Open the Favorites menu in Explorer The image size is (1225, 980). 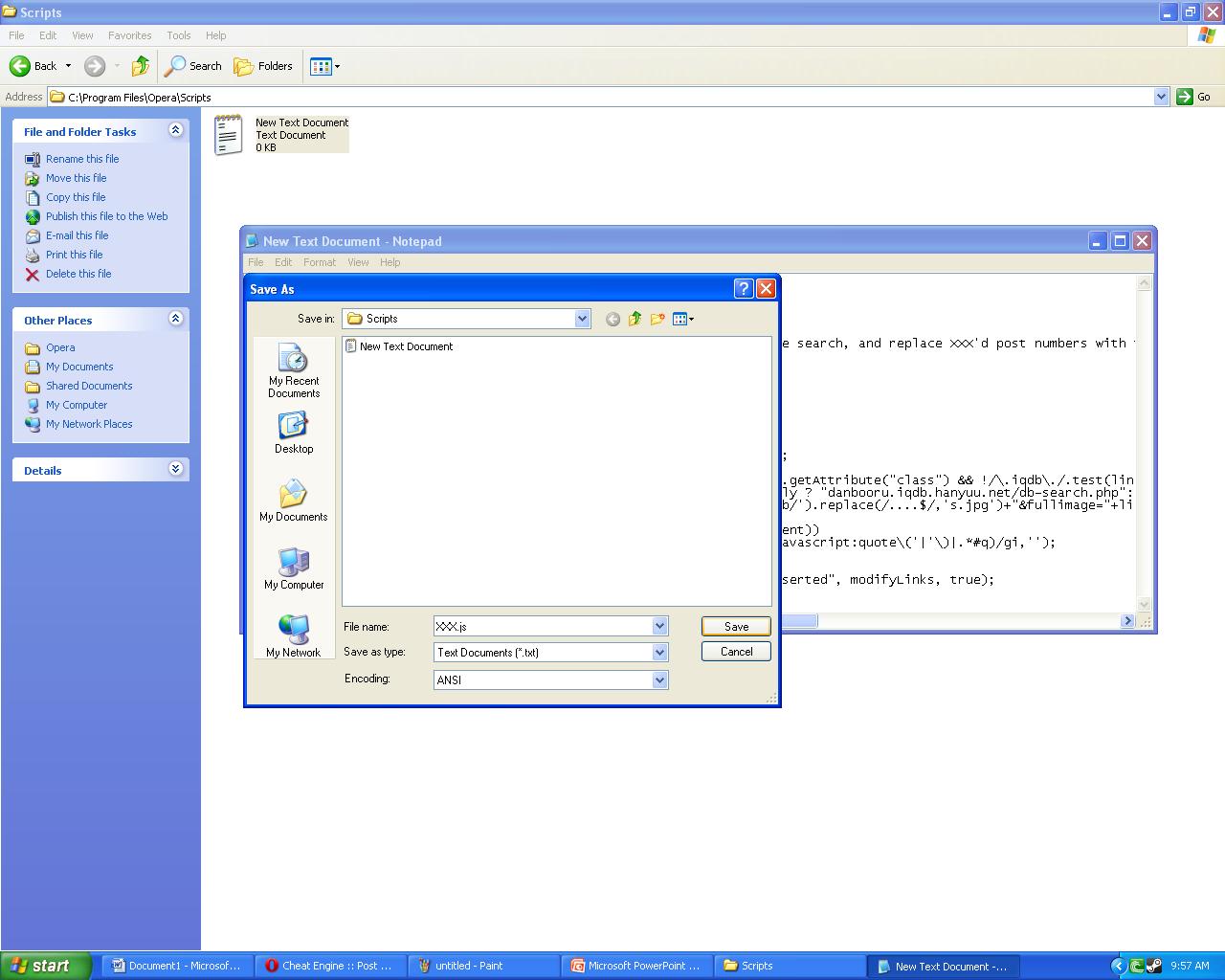pyautogui.click(x=129, y=35)
